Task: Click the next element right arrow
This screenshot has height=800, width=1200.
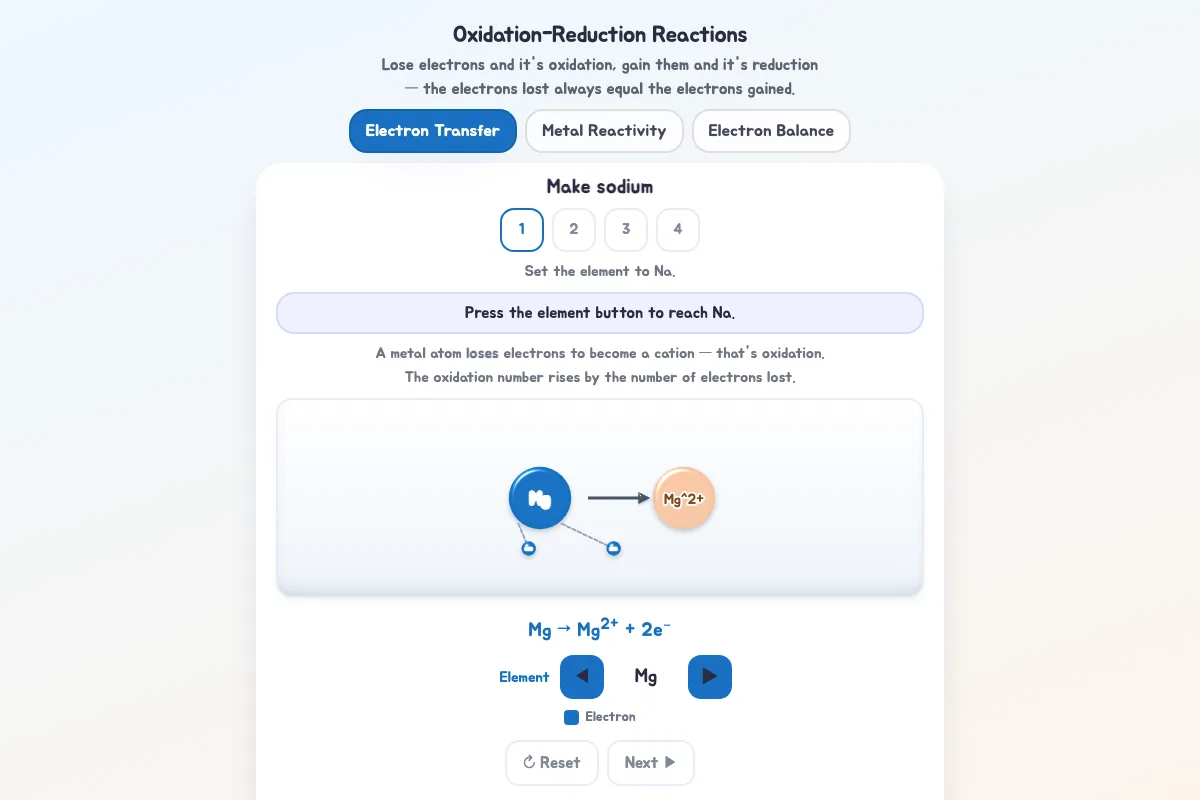Action: pyautogui.click(x=710, y=677)
